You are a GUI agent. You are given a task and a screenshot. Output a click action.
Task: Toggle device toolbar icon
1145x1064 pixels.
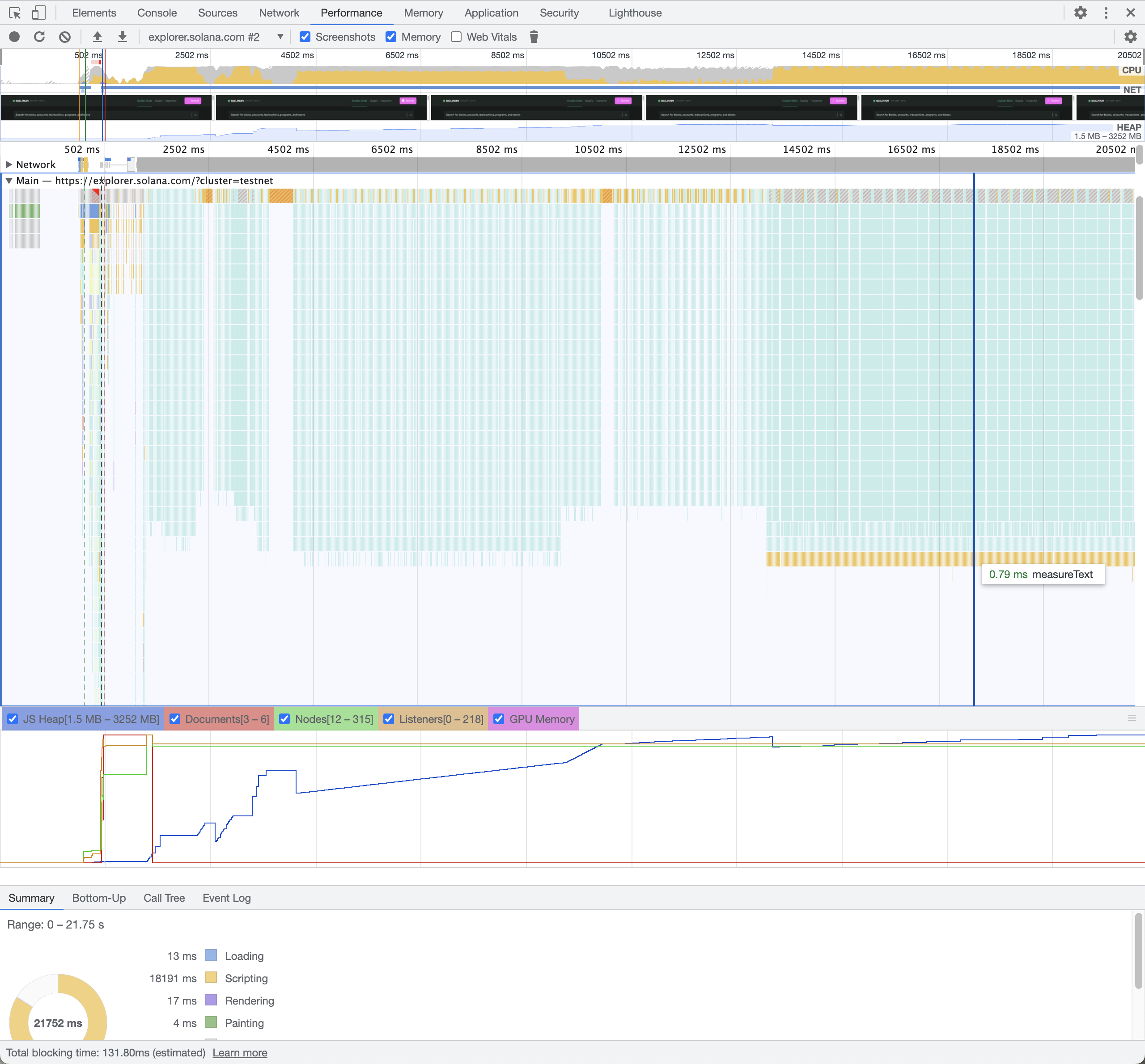38,13
